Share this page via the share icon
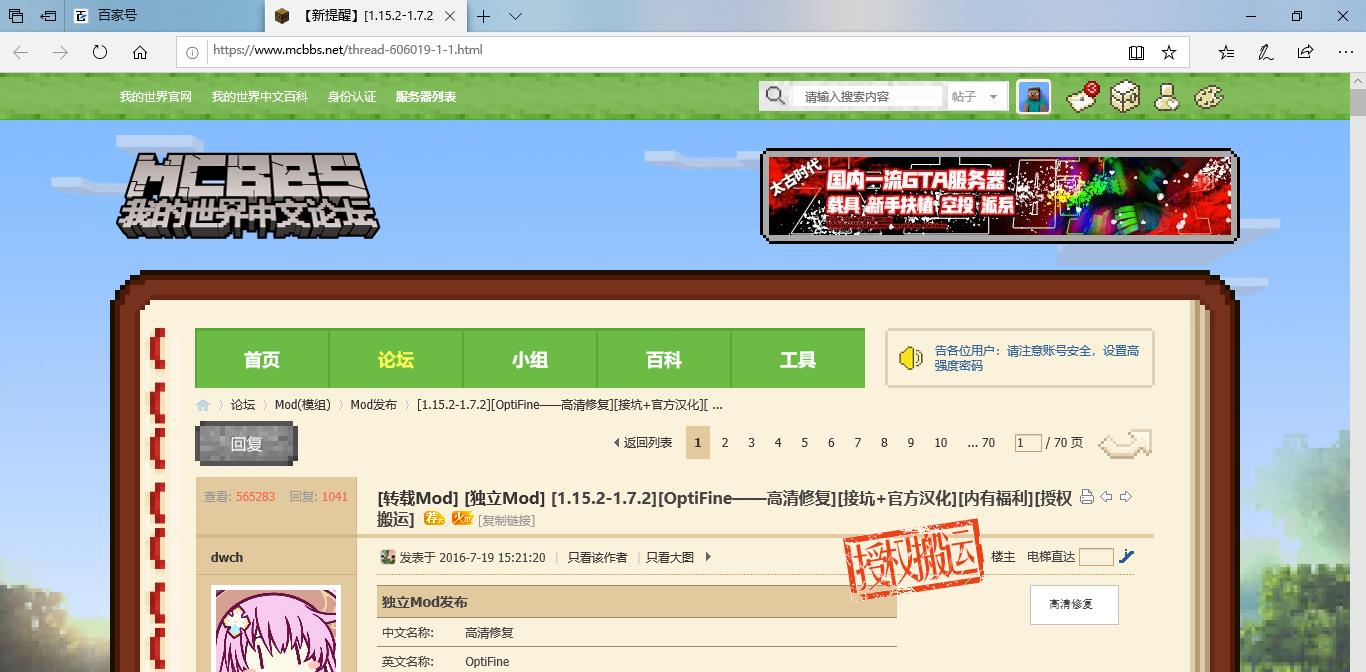The image size is (1366, 672). click(x=1305, y=52)
